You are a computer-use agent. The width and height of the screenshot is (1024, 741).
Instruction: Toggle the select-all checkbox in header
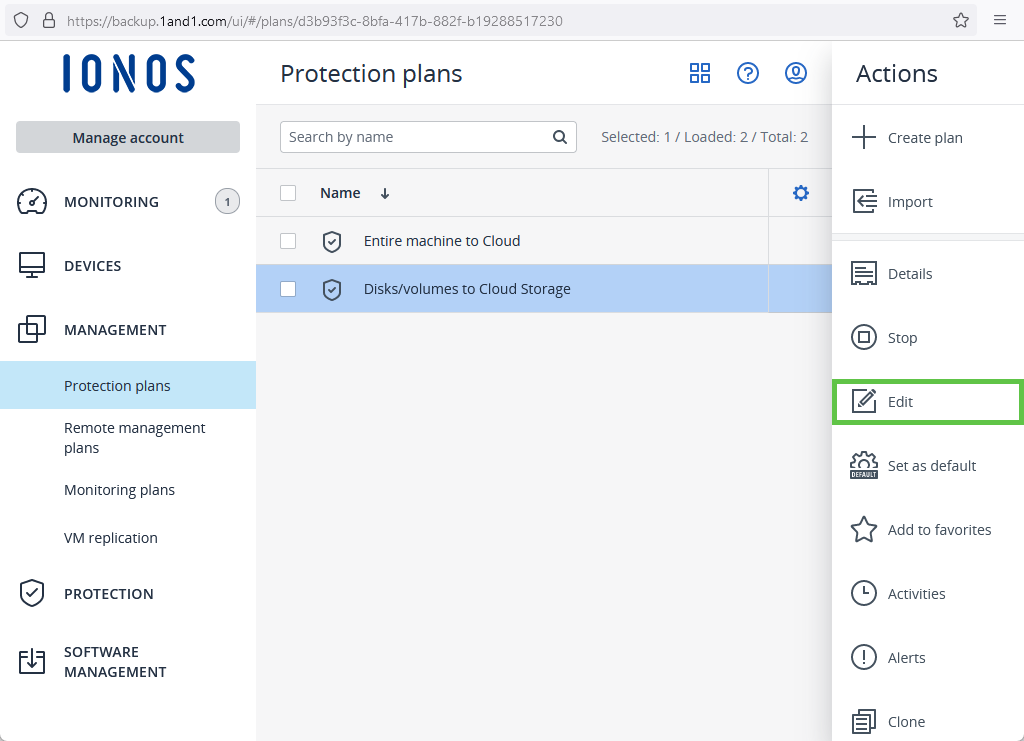(x=288, y=193)
